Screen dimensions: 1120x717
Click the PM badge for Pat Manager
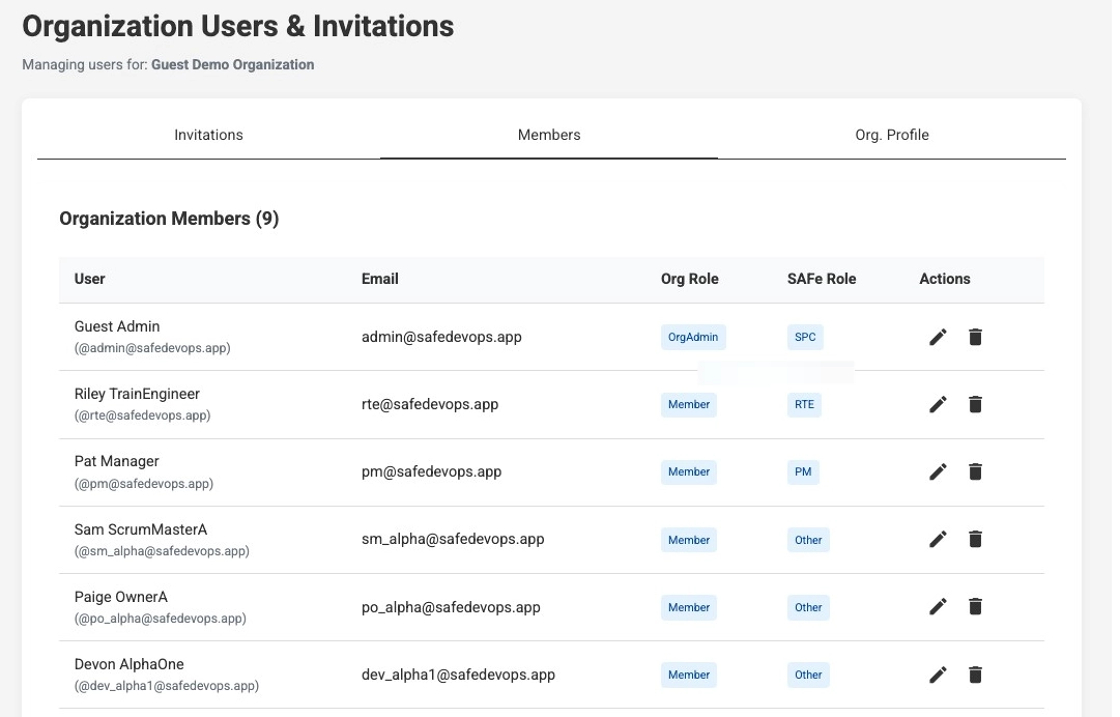[802, 471]
